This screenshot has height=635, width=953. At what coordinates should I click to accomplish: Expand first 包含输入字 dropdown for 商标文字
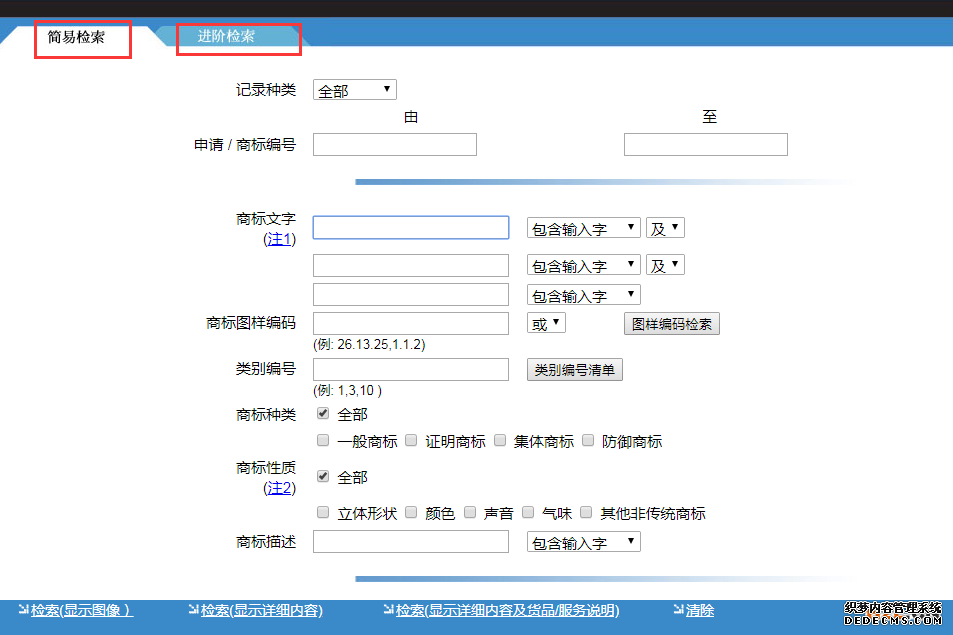(x=583, y=229)
